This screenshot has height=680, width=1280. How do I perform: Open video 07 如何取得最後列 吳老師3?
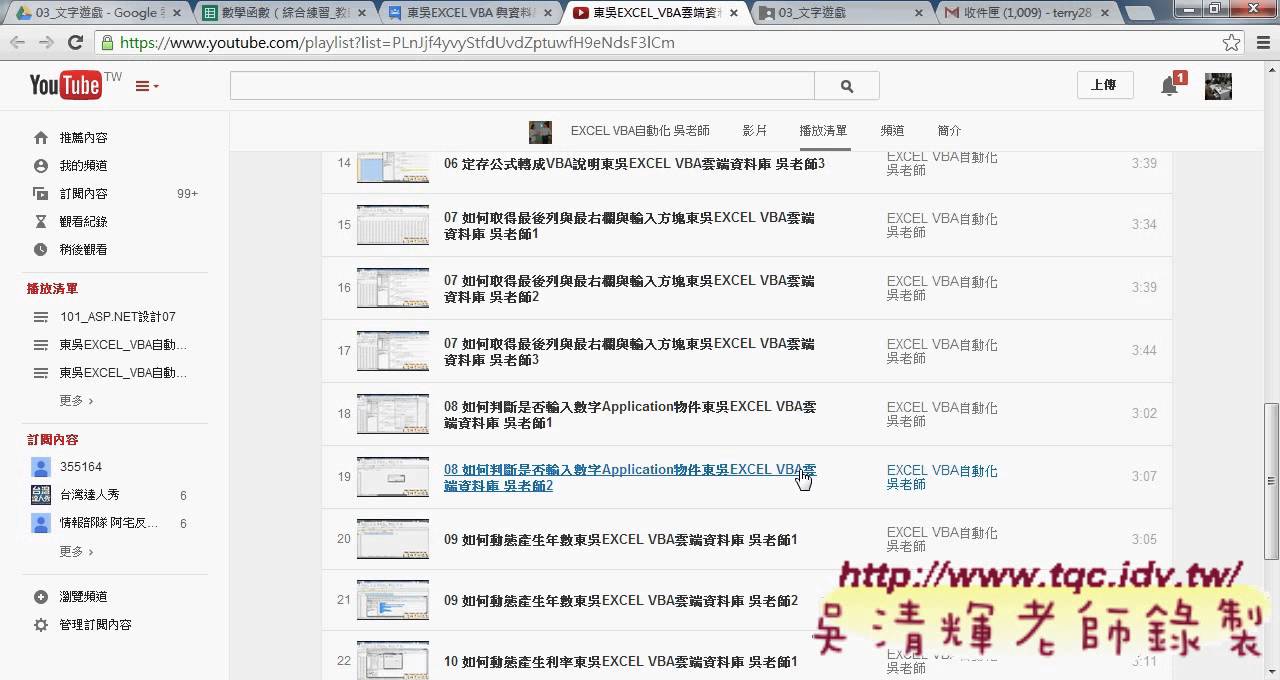click(629, 352)
